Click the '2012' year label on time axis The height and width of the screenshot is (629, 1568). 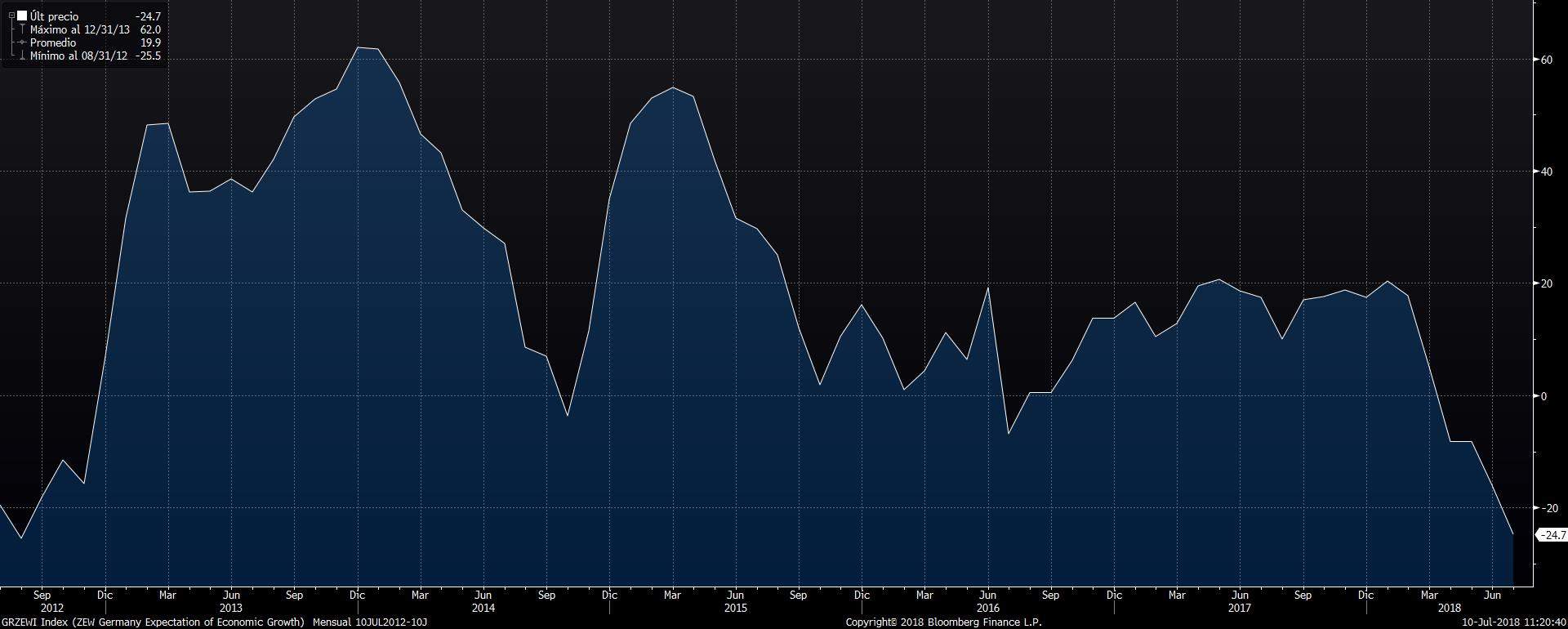[51, 608]
